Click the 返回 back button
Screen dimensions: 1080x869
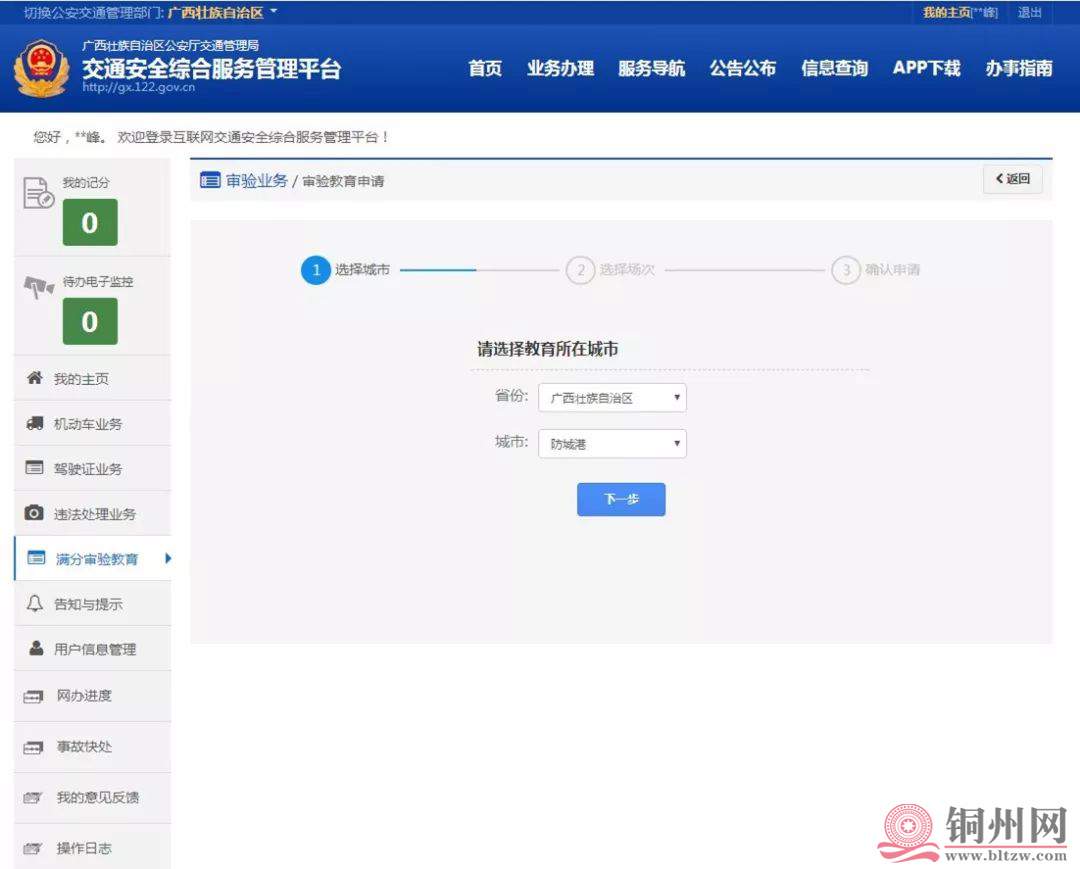tap(1013, 179)
